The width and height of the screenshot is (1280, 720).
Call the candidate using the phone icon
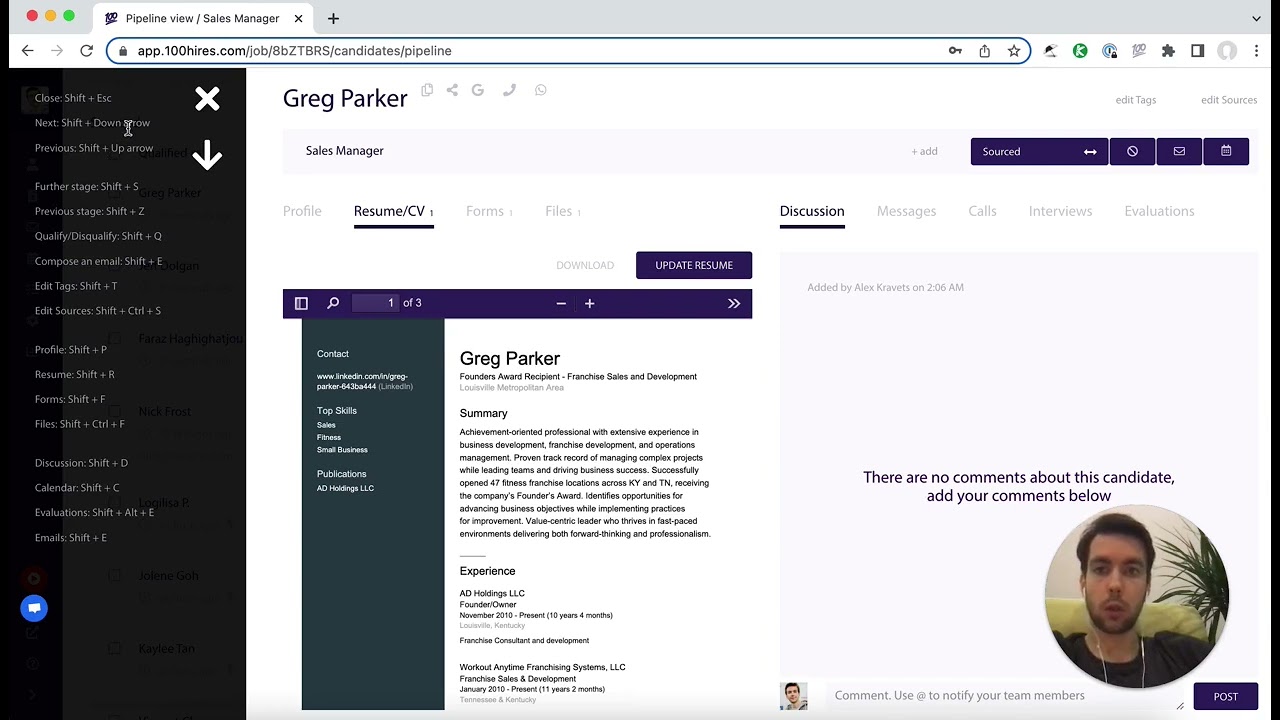point(509,90)
